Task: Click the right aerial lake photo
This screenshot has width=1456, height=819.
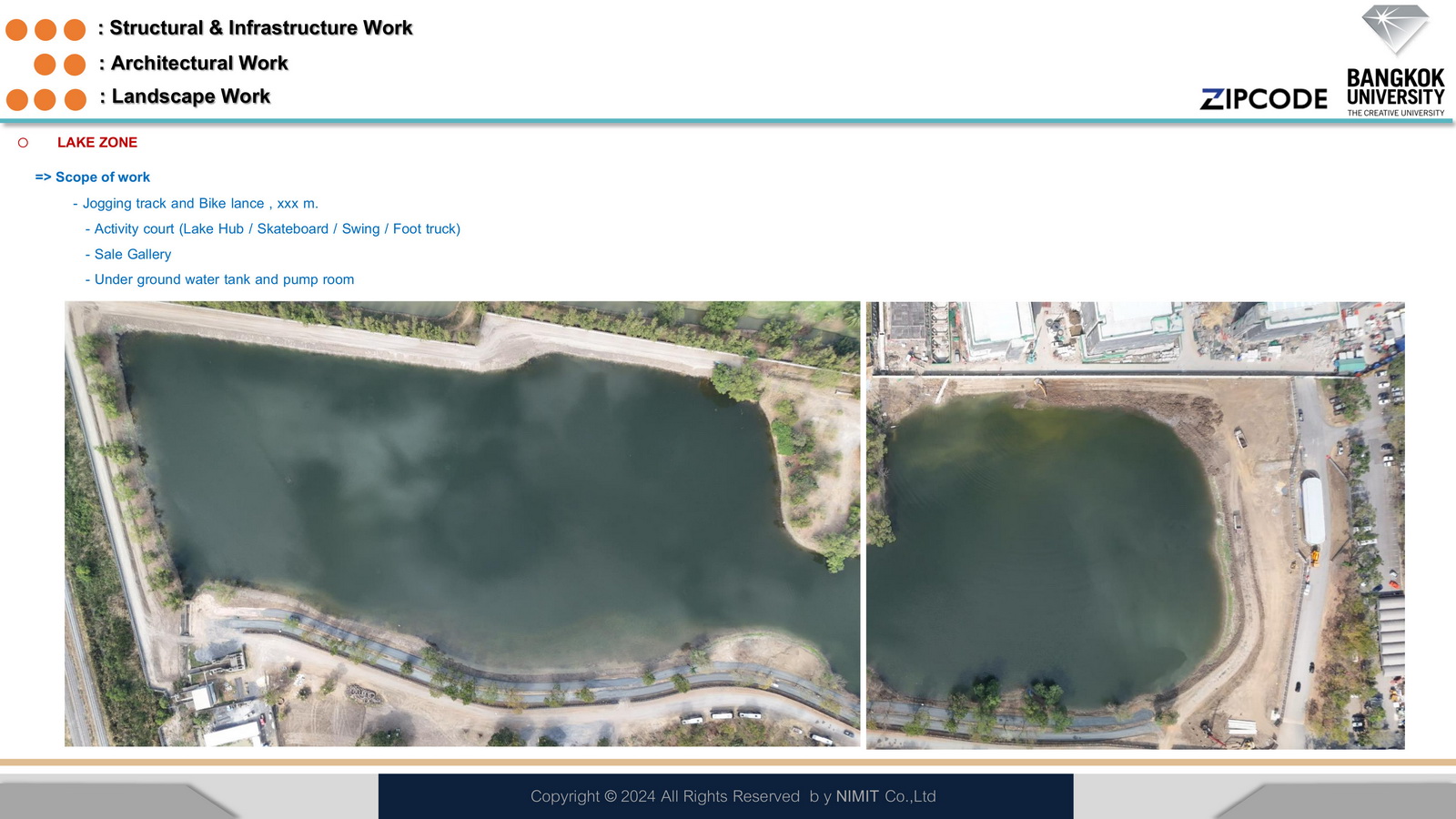Action: pyautogui.click(x=1135, y=525)
